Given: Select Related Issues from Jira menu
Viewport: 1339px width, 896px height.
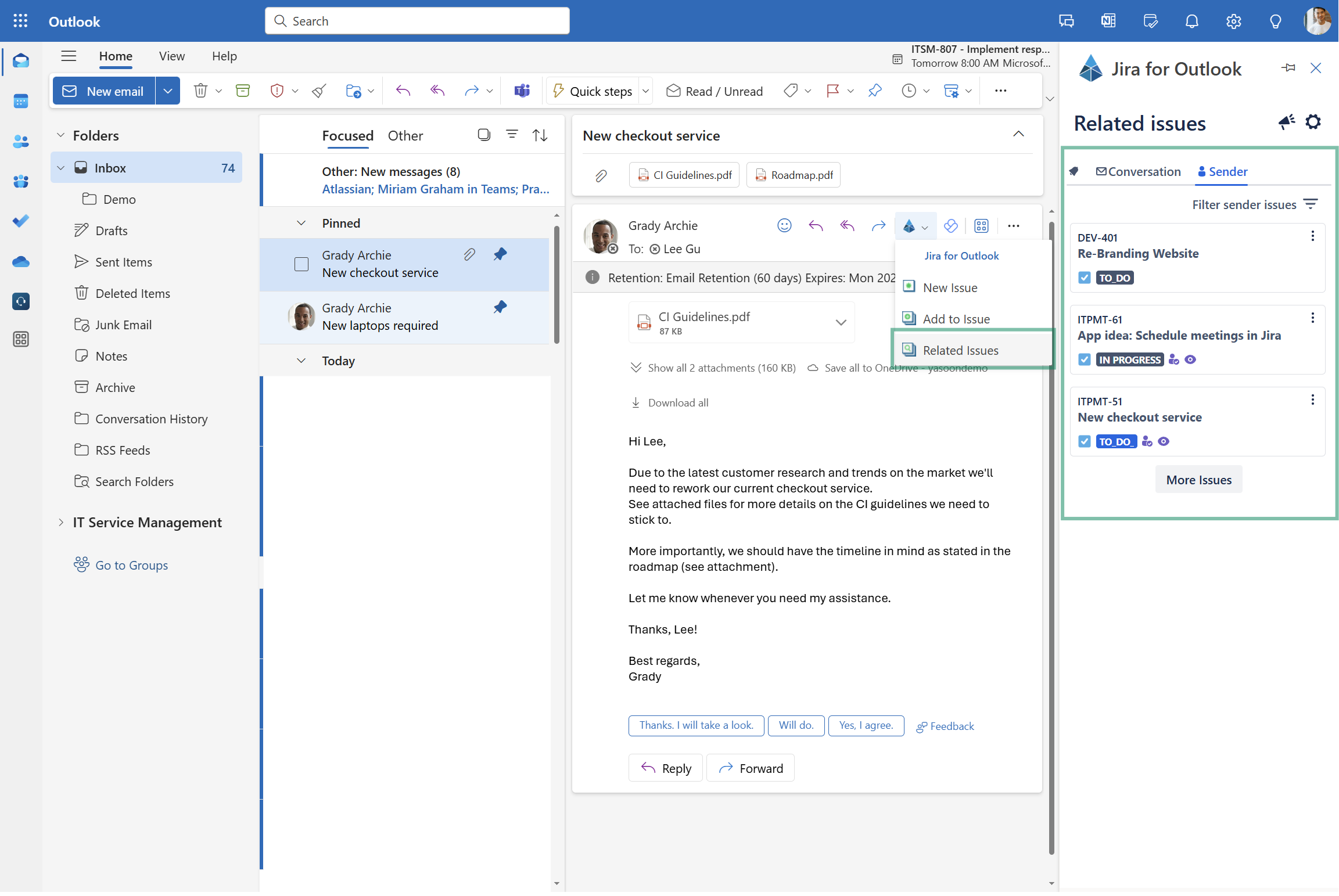Looking at the screenshot, I should coord(960,350).
